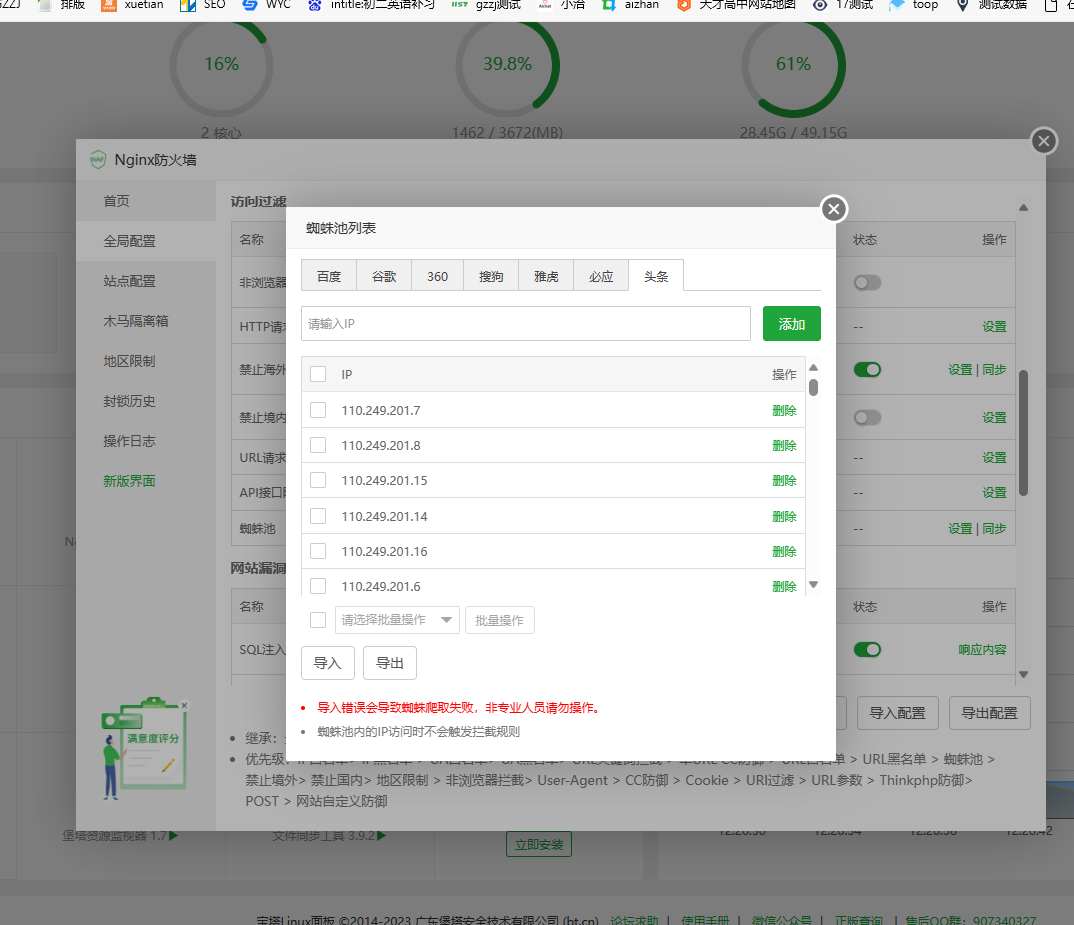Switch to the 谷歌 spider tab
Viewport: 1074px width, 925px height.
tap(384, 276)
